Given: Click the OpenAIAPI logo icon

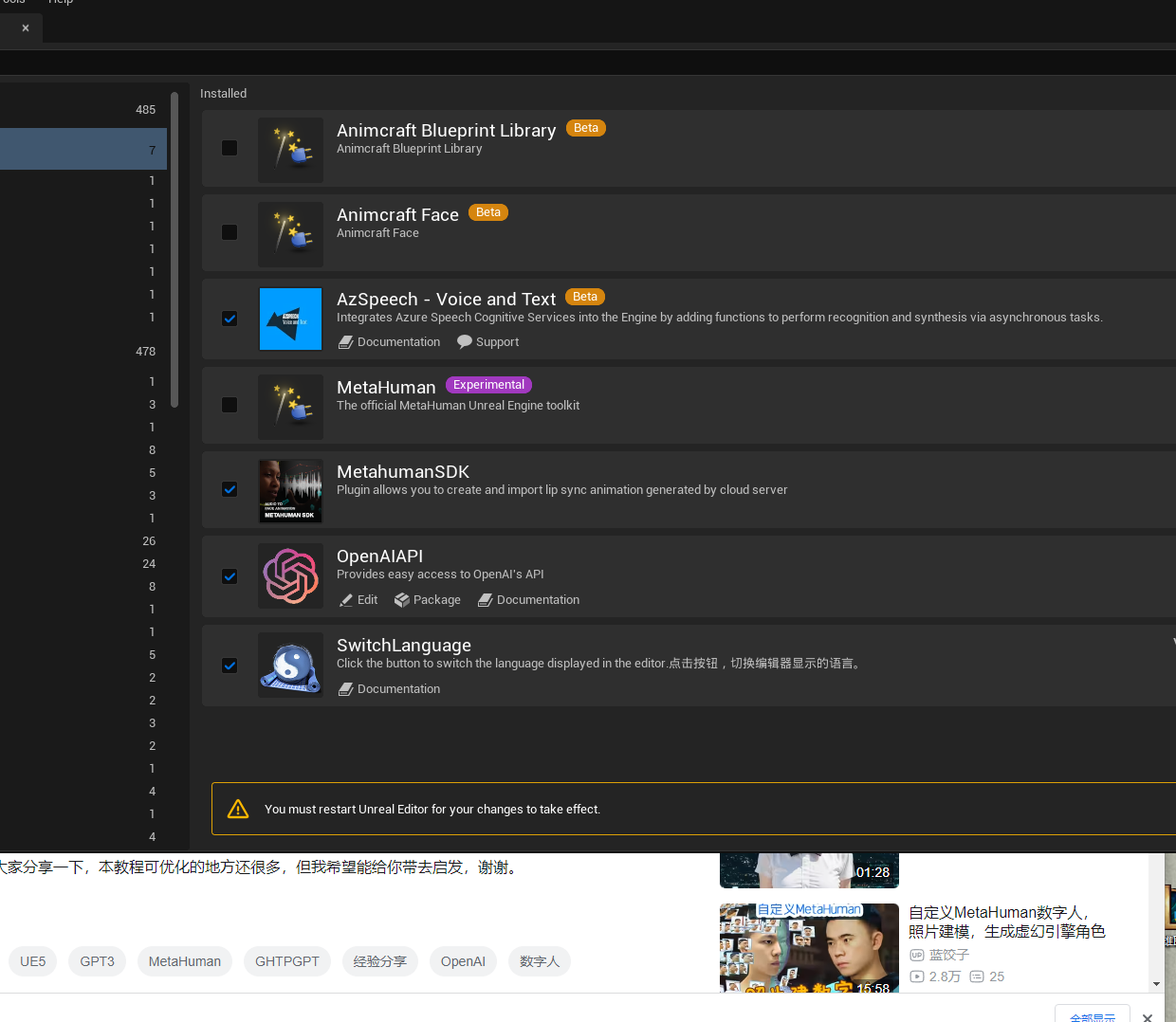Looking at the screenshot, I should click(x=290, y=576).
